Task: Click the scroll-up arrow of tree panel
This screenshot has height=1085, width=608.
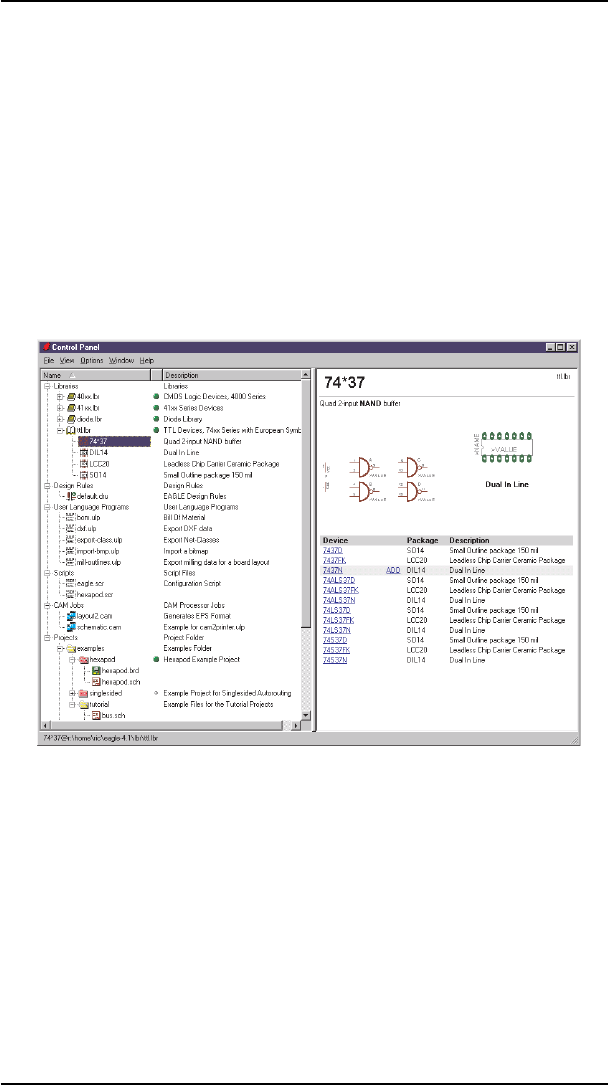Action: (306, 374)
